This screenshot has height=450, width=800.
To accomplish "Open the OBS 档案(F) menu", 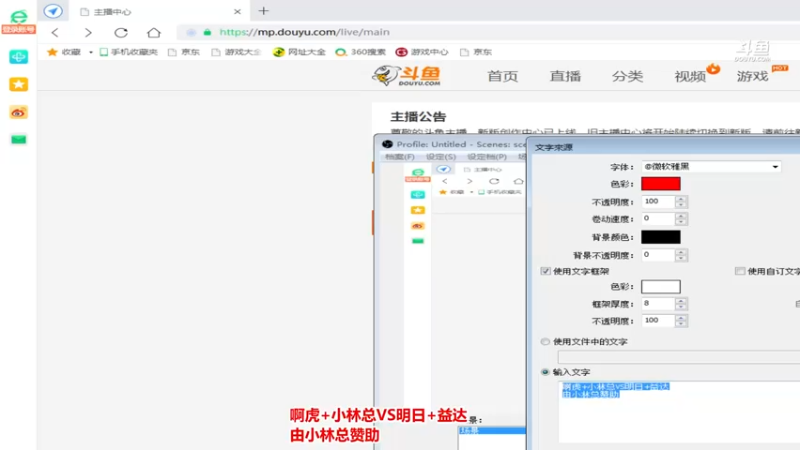I will [x=399, y=157].
